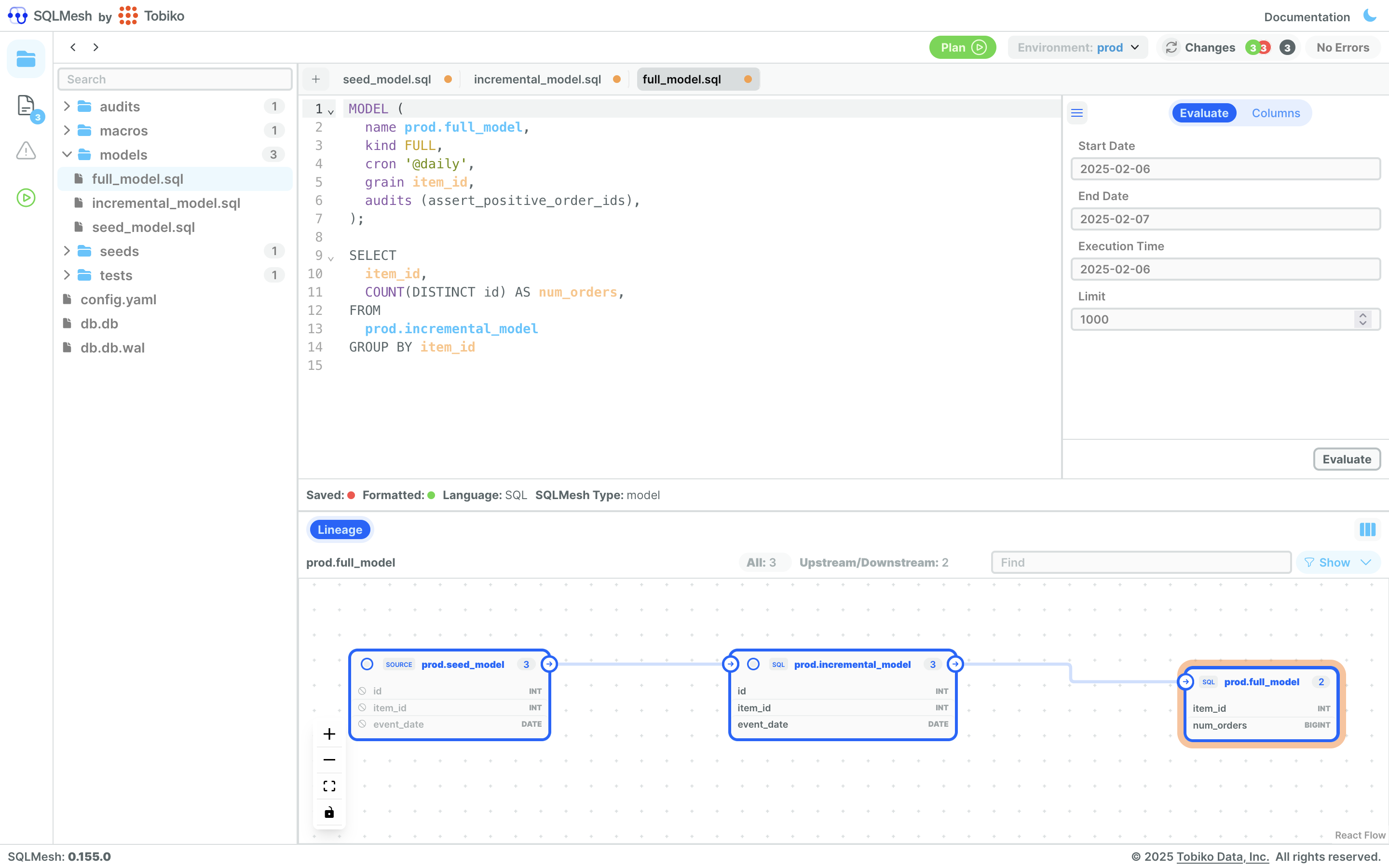1389x868 pixels.
Task: Zoom out on the lineage graph
Action: click(x=329, y=759)
